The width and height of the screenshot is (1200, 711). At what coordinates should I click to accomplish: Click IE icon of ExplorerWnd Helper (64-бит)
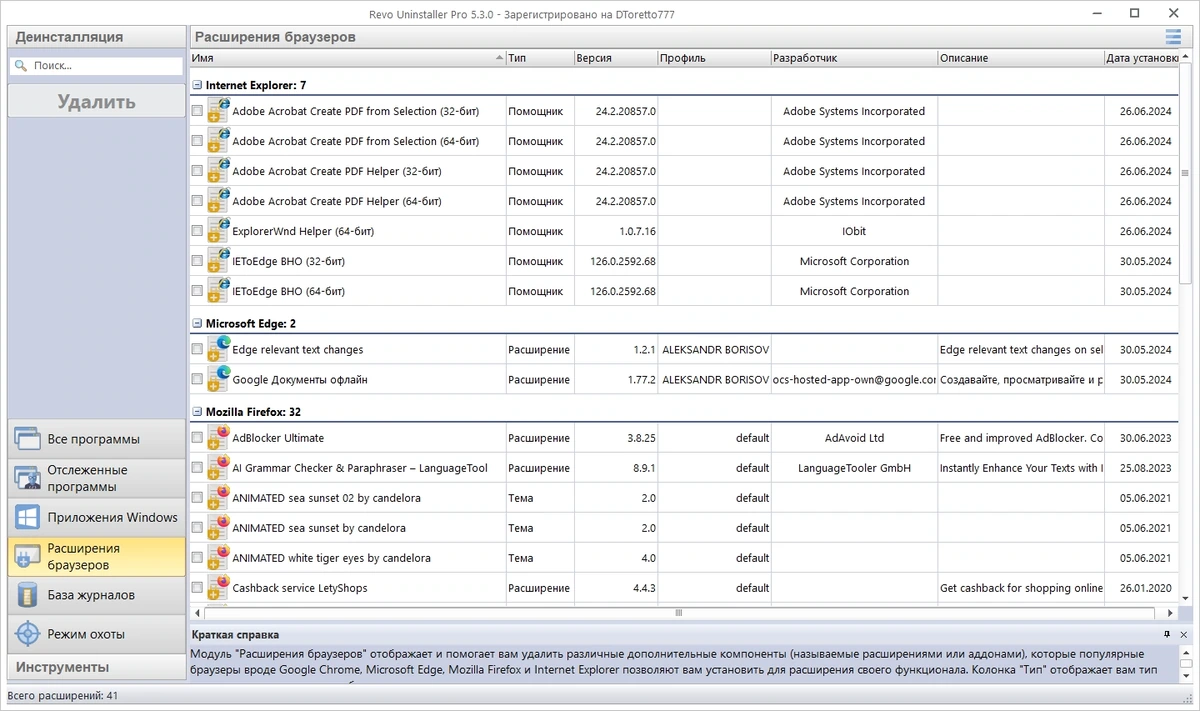coord(219,231)
